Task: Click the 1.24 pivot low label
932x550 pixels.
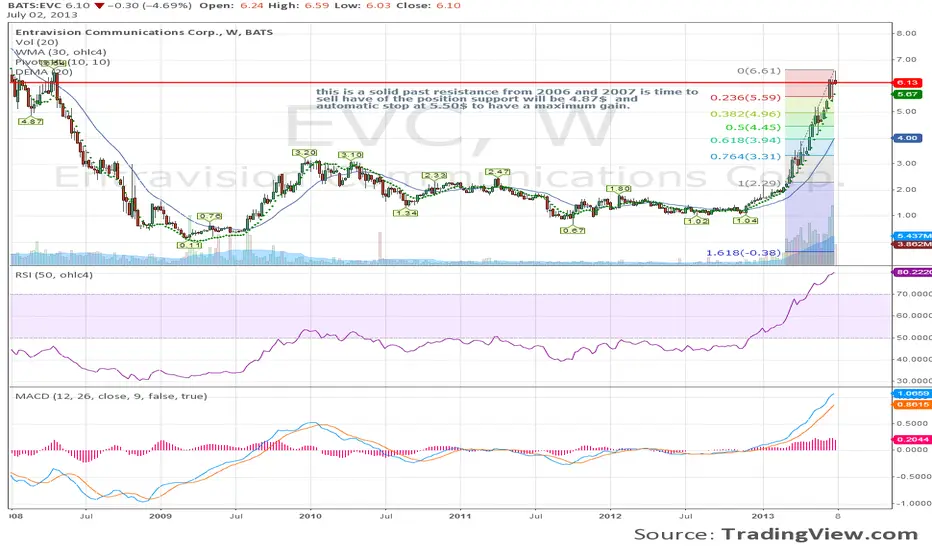Action: tap(406, 213)
